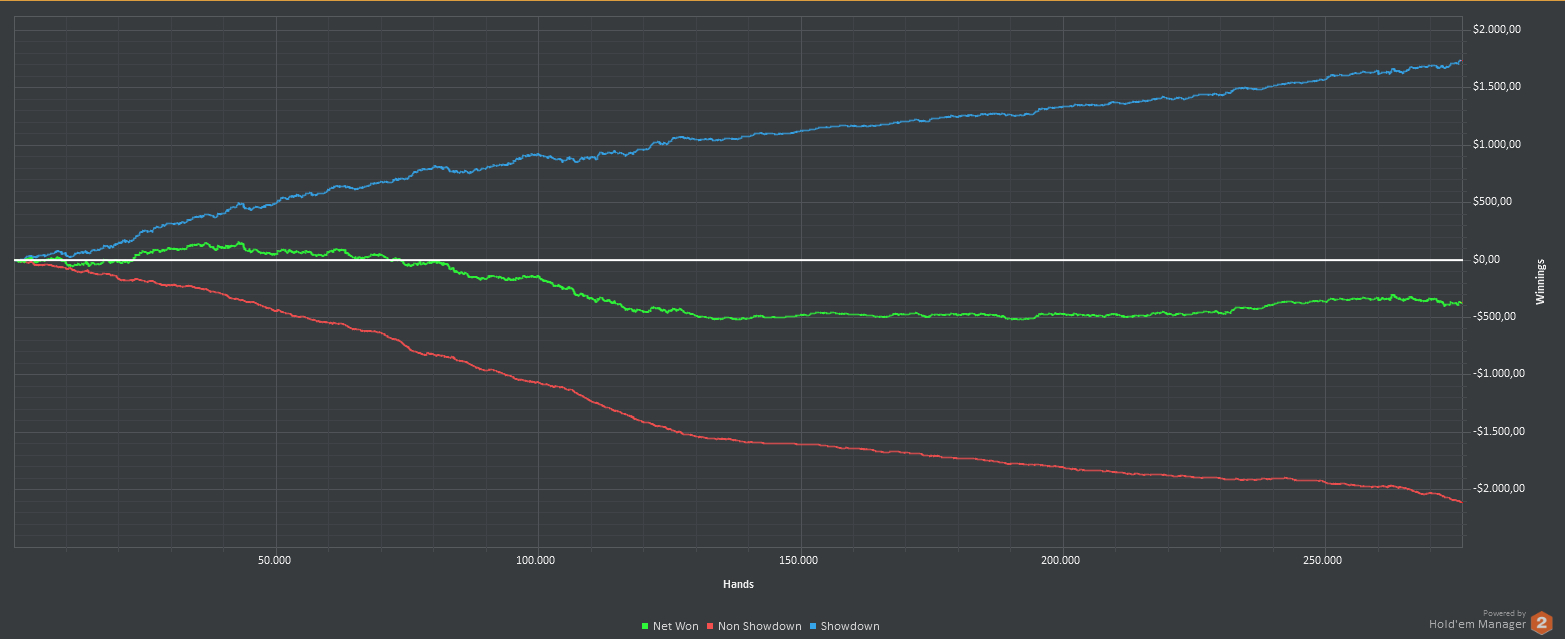Click the end point of the red Non Showdown line
Viewport: 1565px width, 639px height.
(x=1461, y=502)
